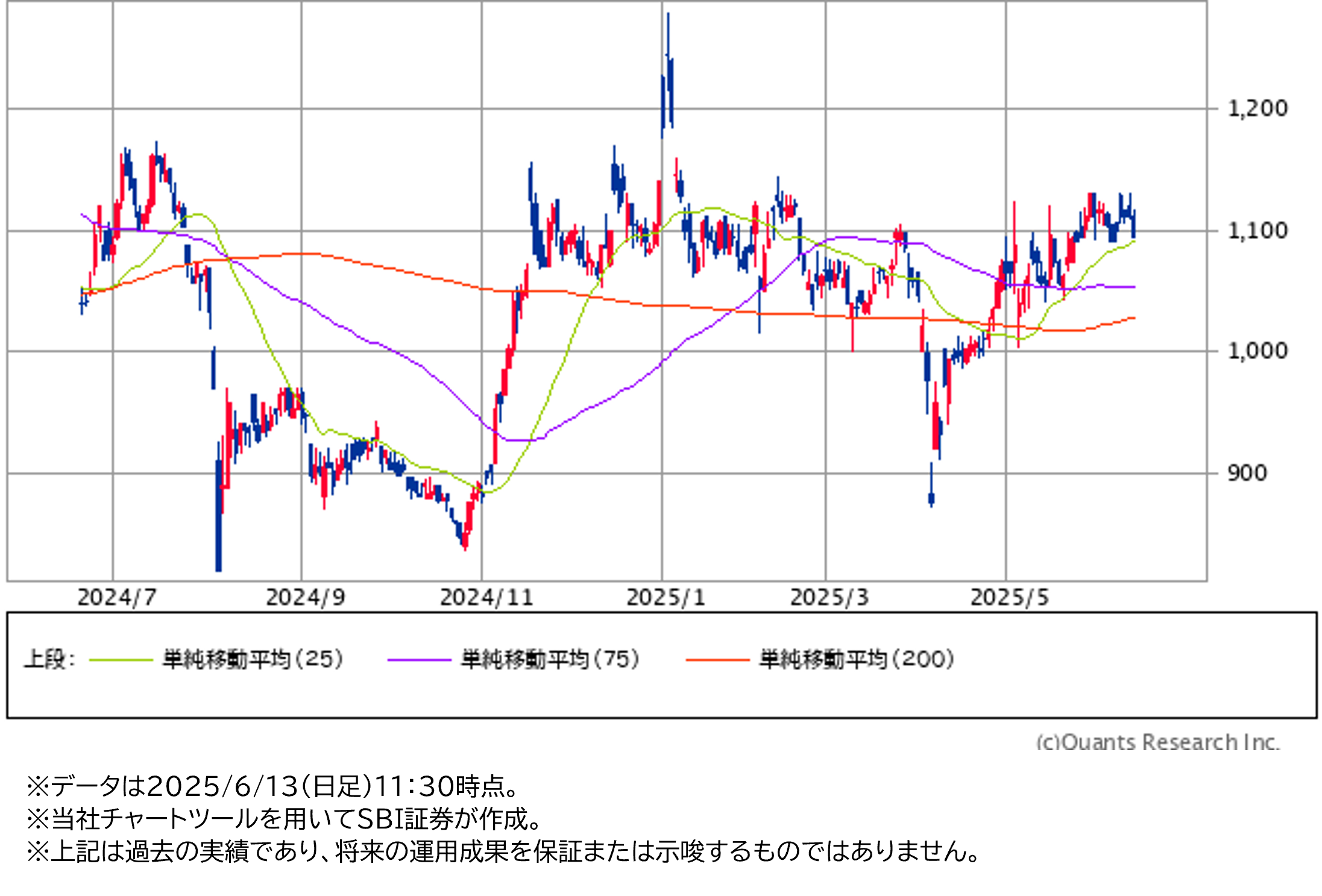
Task: Click the 900 price axis label
Action: [1246, 473]
